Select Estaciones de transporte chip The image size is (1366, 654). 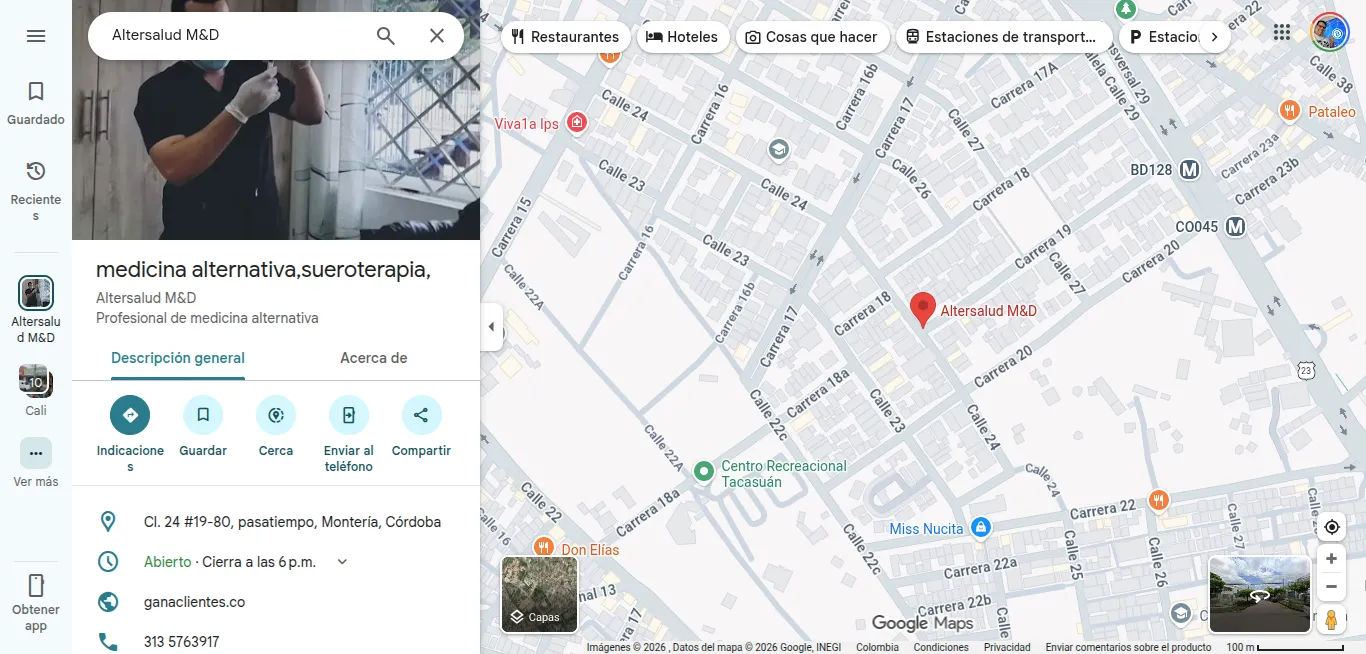point(1004,37)
